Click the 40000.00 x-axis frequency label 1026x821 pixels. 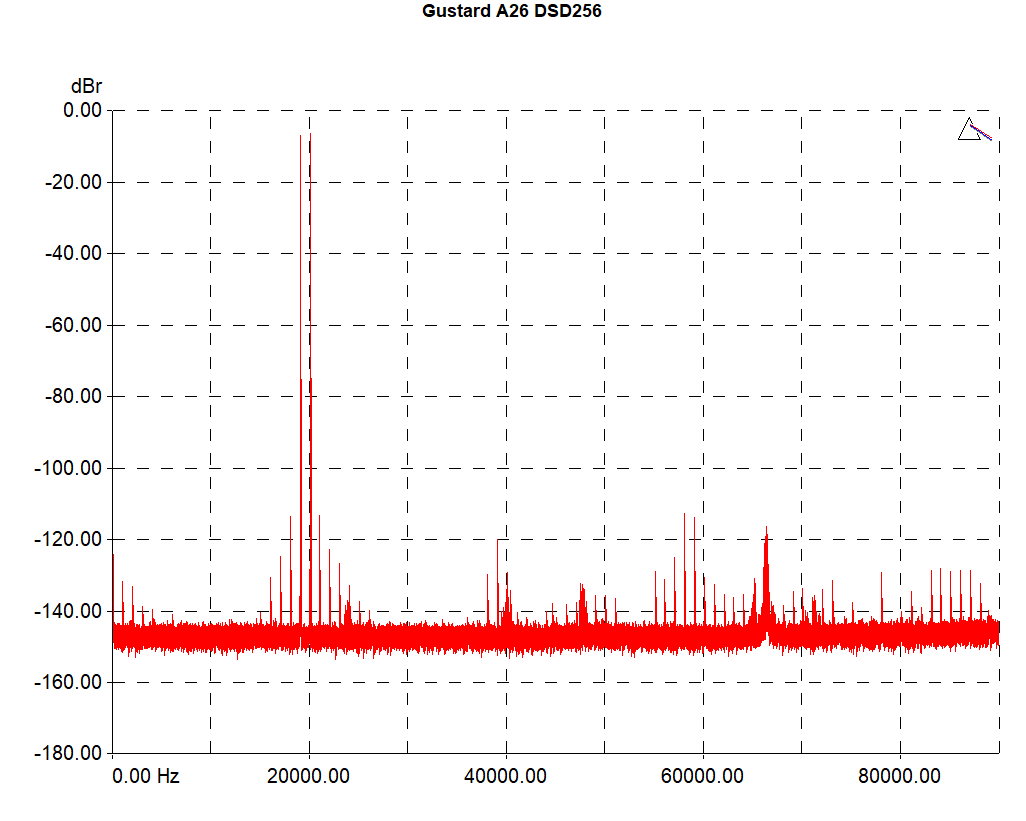[x=506, y=776]
